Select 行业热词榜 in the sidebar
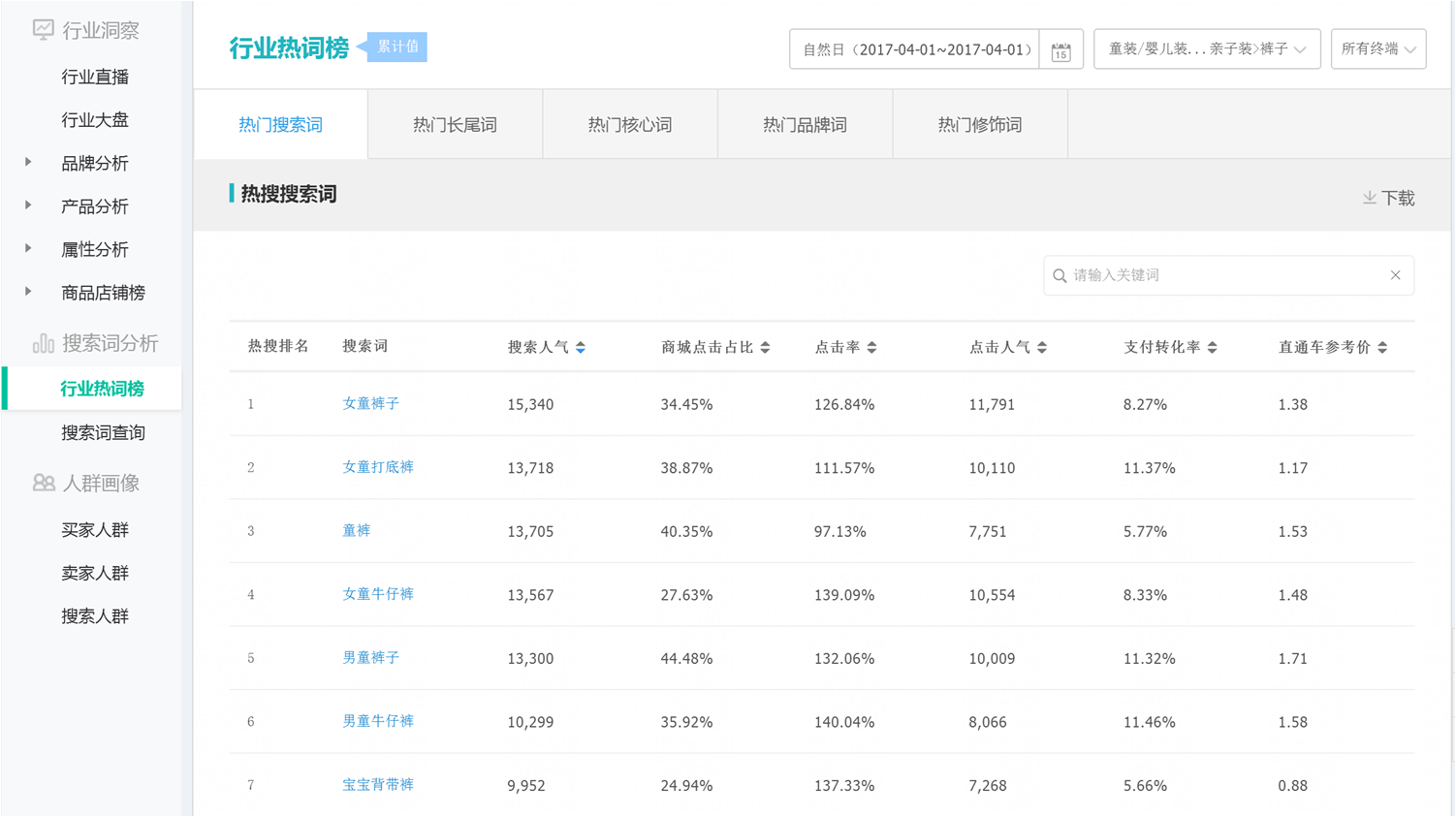This screenshot has height=817, width=1456. coord(102,389)
